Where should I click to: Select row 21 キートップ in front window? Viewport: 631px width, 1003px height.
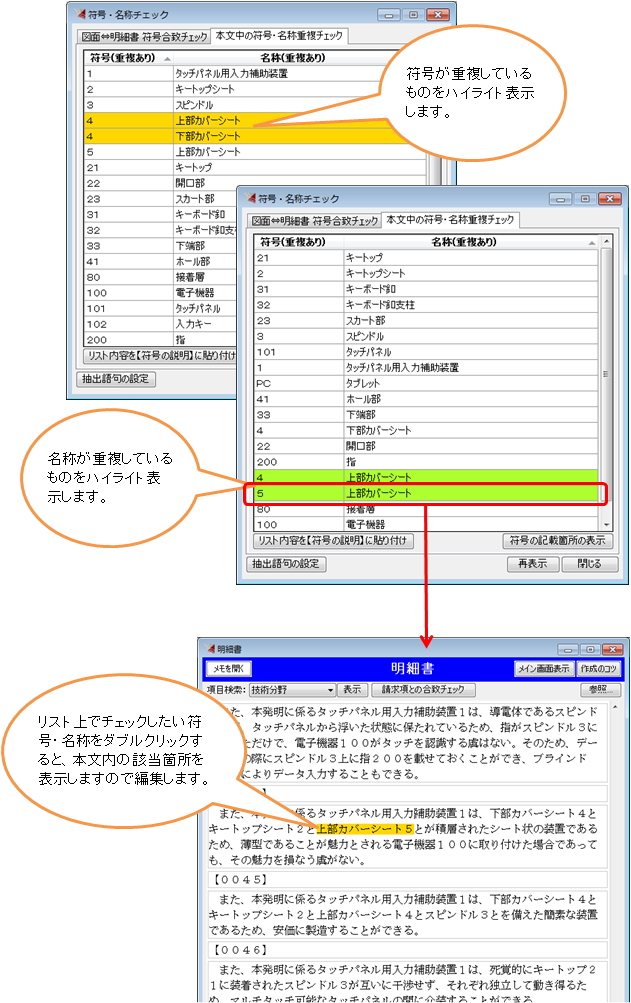click(x=426, y=258)
